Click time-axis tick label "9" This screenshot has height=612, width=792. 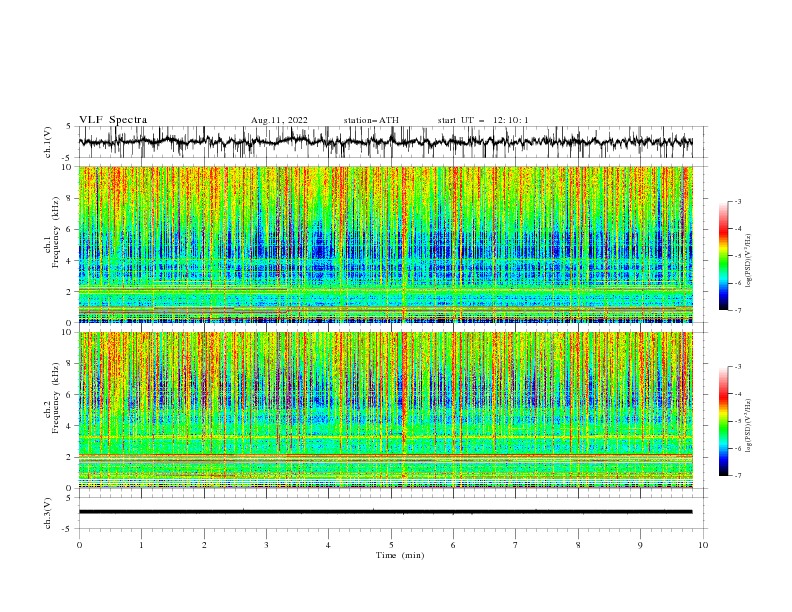click(x=640, y=545)
